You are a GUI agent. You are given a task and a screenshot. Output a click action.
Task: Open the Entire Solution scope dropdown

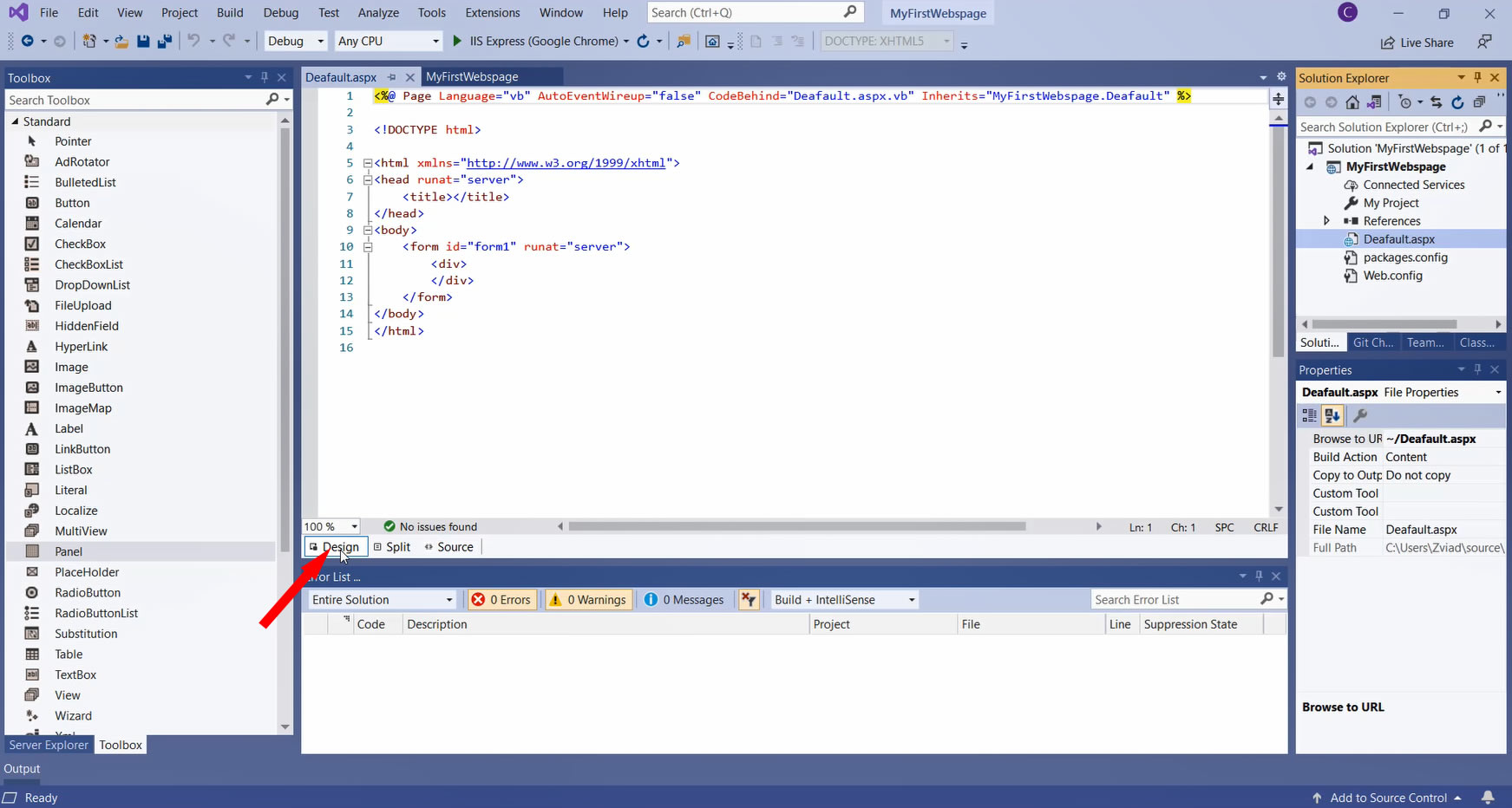pyautogui.click(x=382, y=600)
